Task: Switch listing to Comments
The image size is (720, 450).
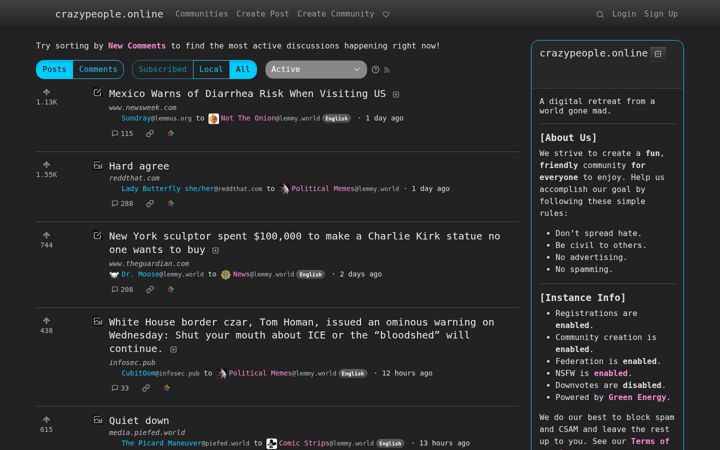Action: pyautogui.click(x=98, y=69)
